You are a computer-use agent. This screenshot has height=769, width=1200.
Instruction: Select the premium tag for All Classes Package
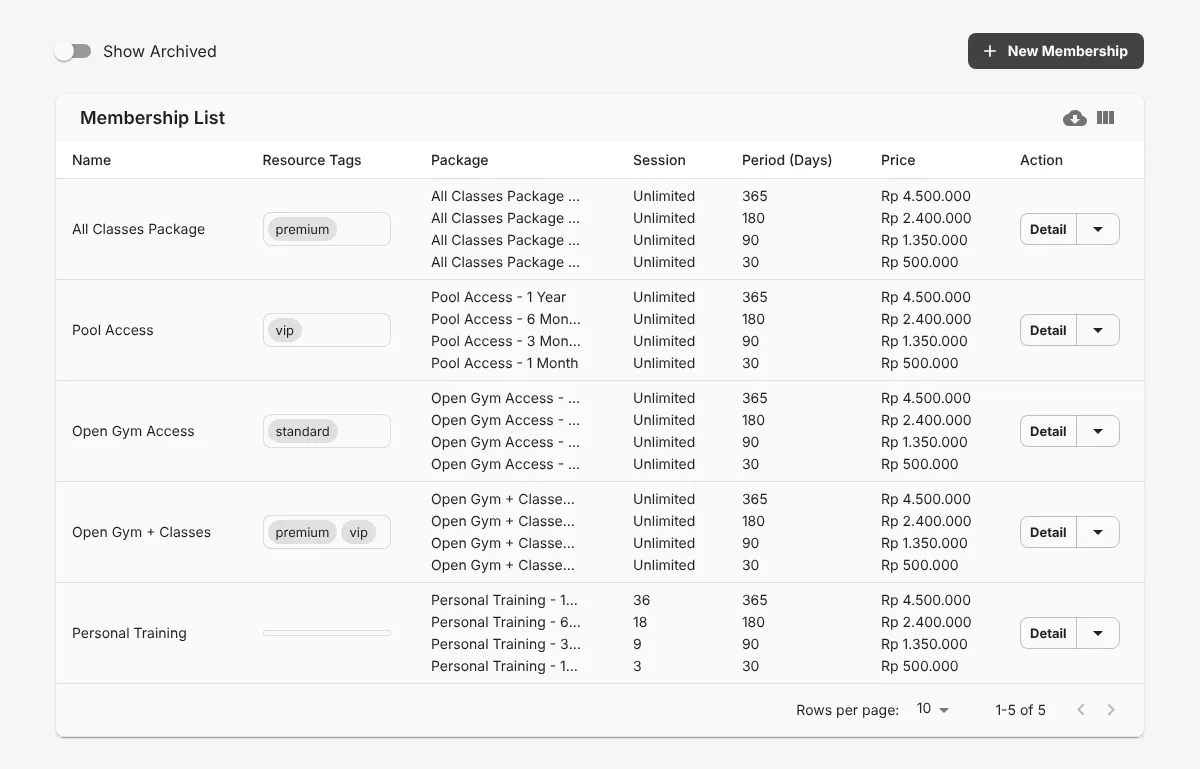(302, 229)
